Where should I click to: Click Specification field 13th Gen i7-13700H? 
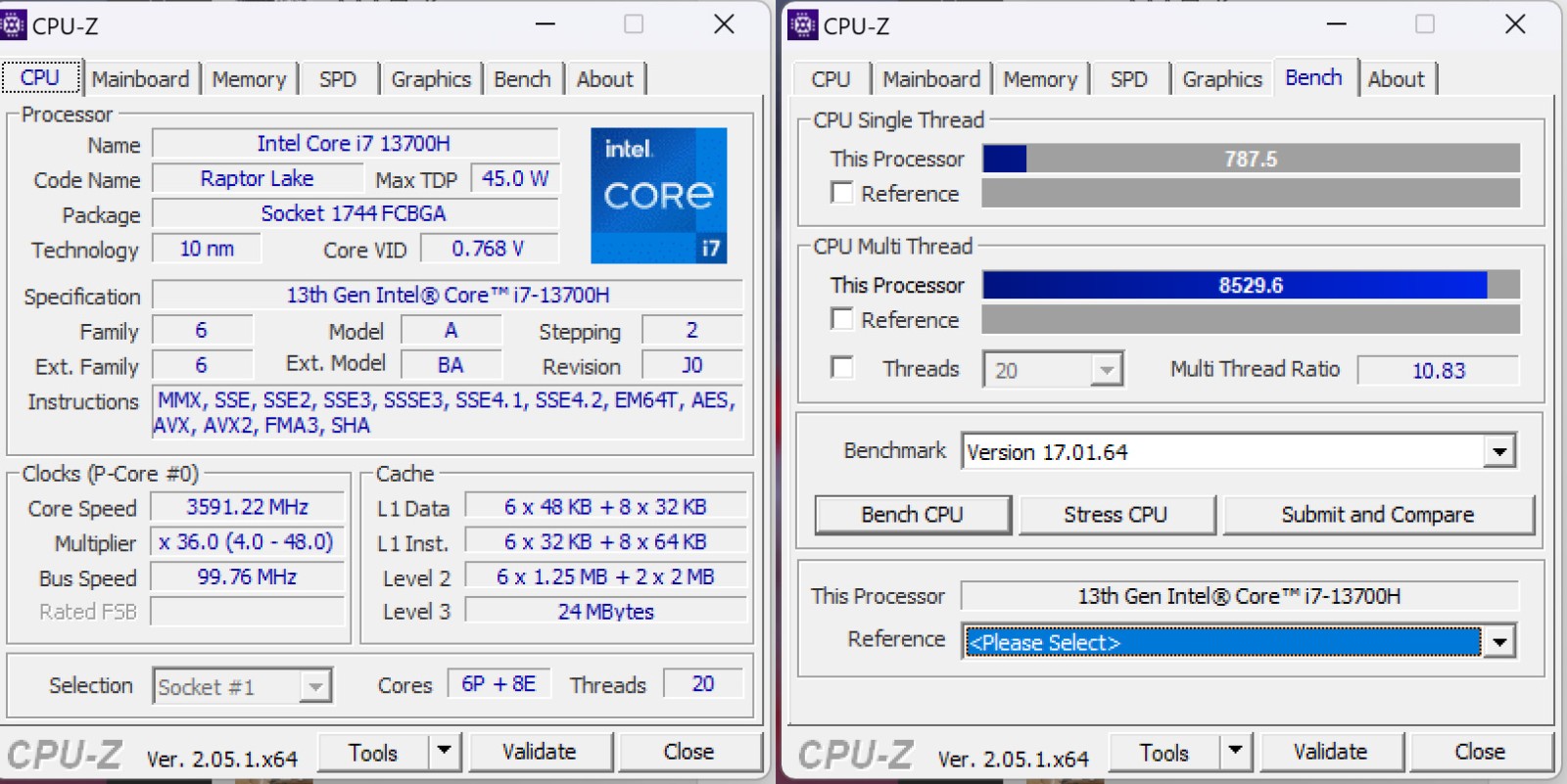coord(448,295)
